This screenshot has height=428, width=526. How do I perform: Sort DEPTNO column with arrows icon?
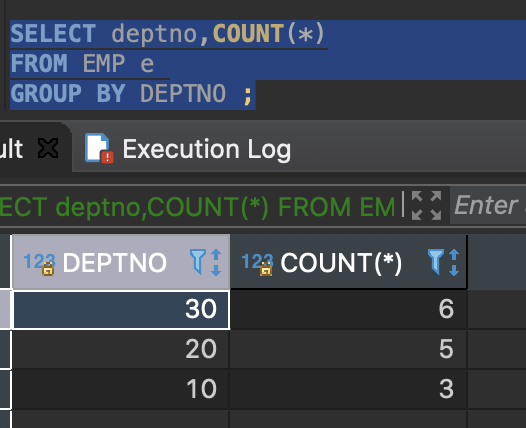click(x=216, y=262)
